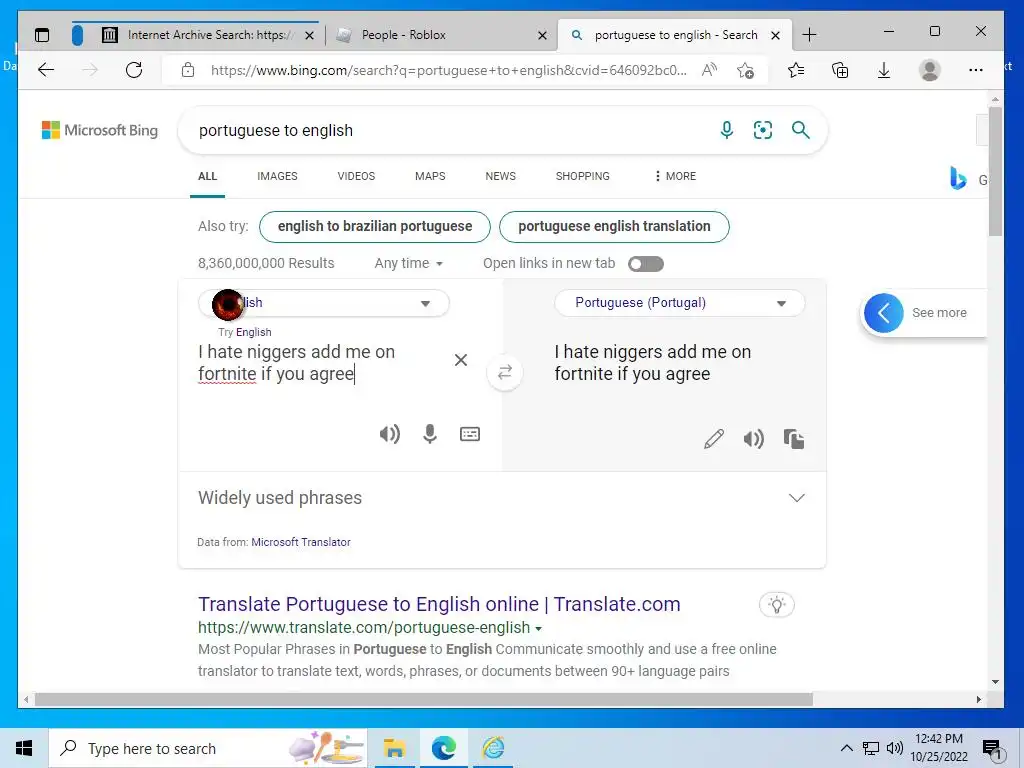1024x768 pixels.
Task: Try 'portuguese english translation' suggestion
Action: [x=614, y=227]
